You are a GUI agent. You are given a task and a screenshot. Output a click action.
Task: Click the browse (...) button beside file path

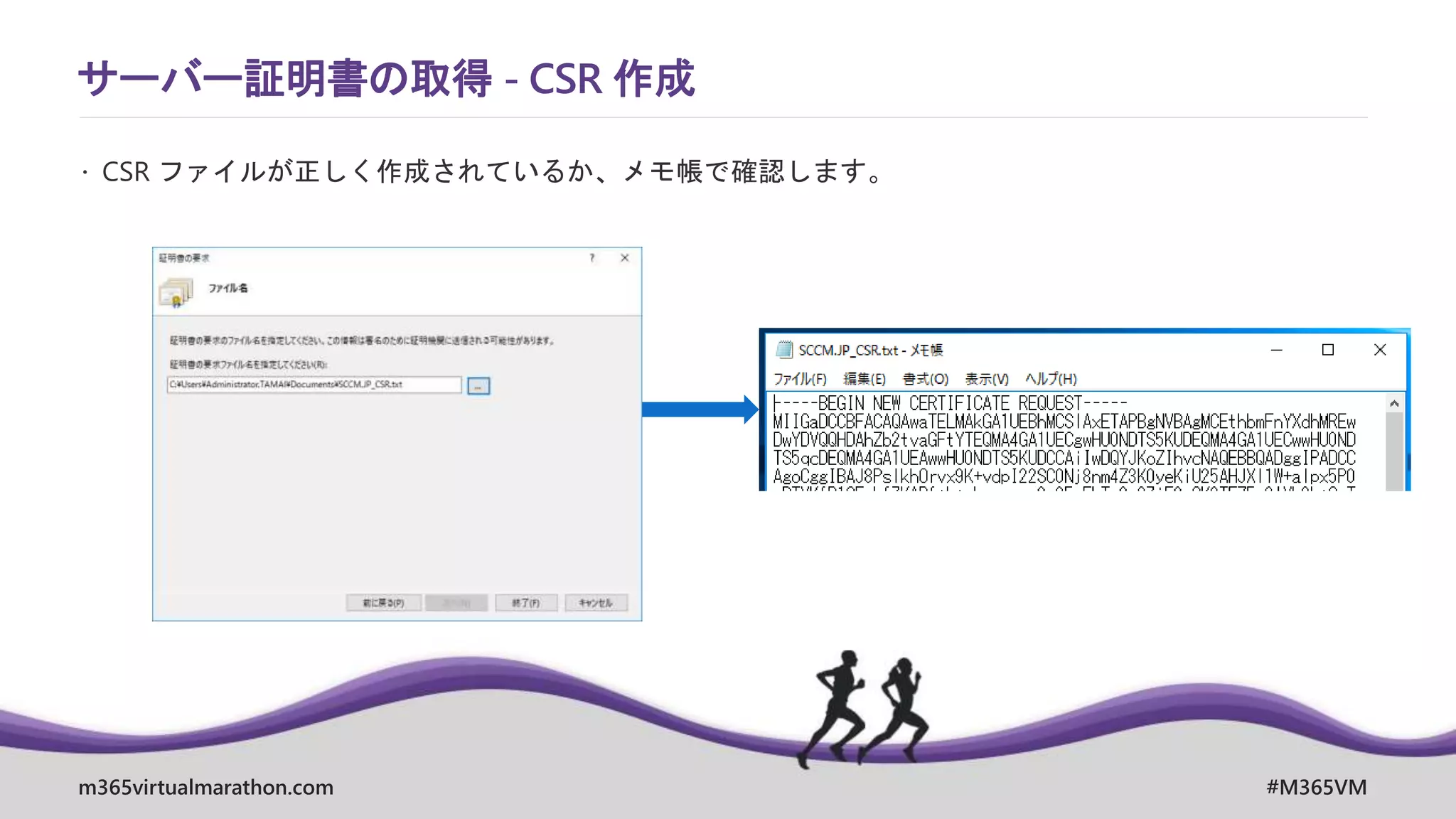tap(478, 386)
